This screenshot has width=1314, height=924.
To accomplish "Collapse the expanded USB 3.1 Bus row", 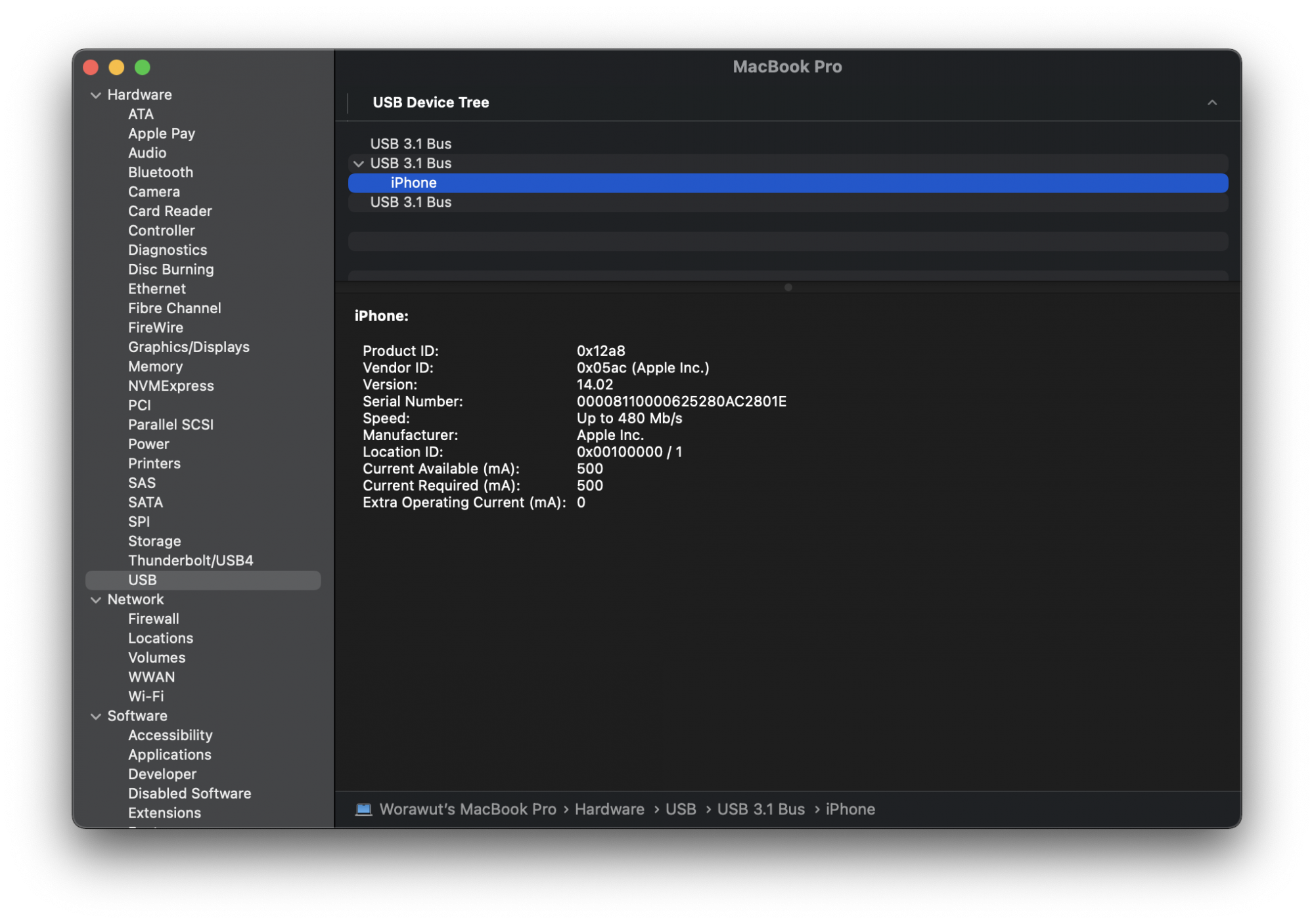I will [x=359, y=164].
